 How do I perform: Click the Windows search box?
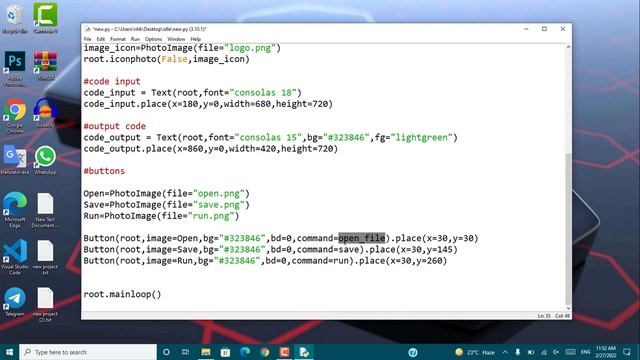click(x=88, y=352)
